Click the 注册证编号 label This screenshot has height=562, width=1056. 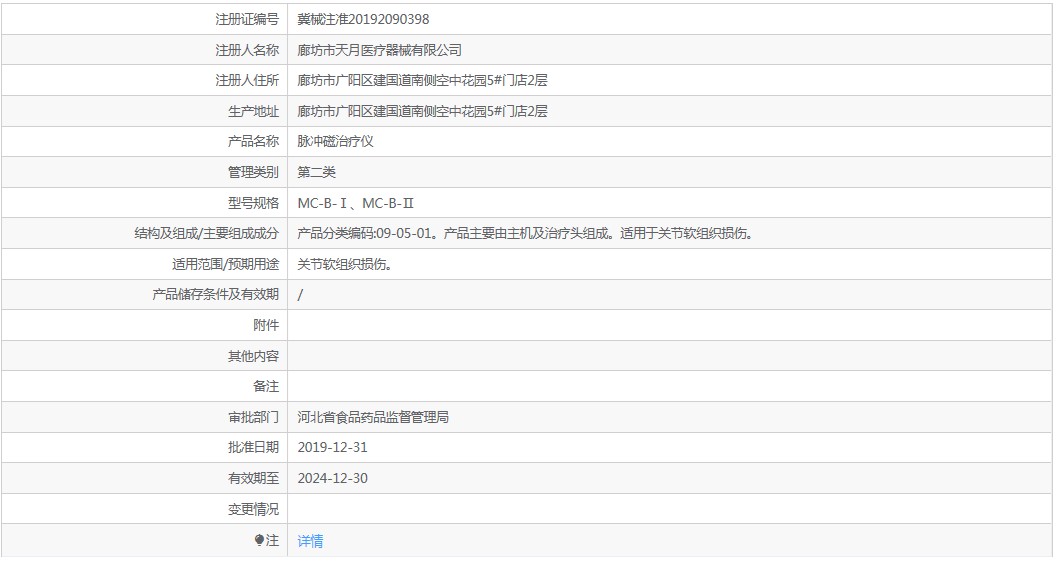(x=246, y=20)
